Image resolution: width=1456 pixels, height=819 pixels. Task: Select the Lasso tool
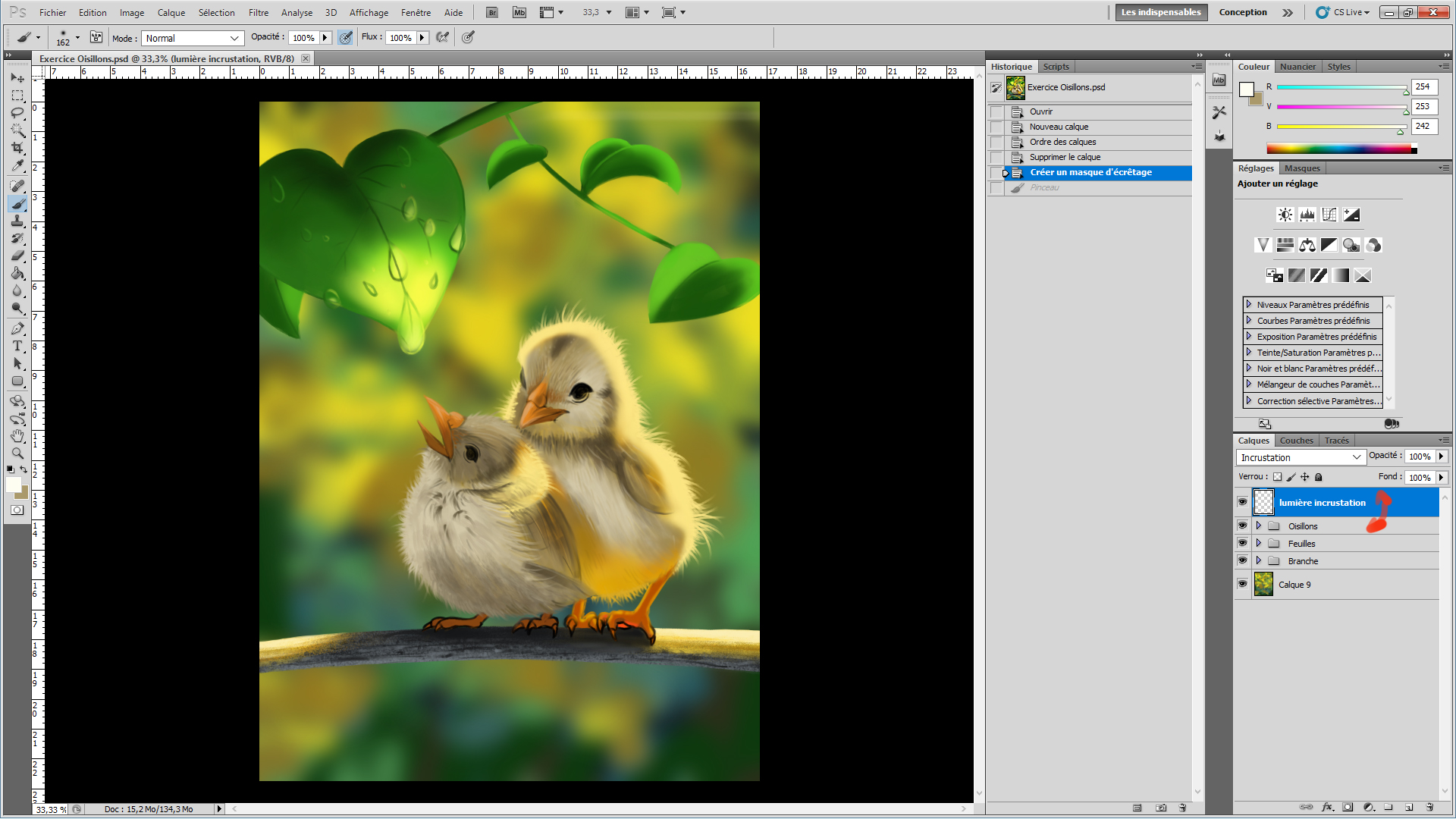click(x=17, y=113)
